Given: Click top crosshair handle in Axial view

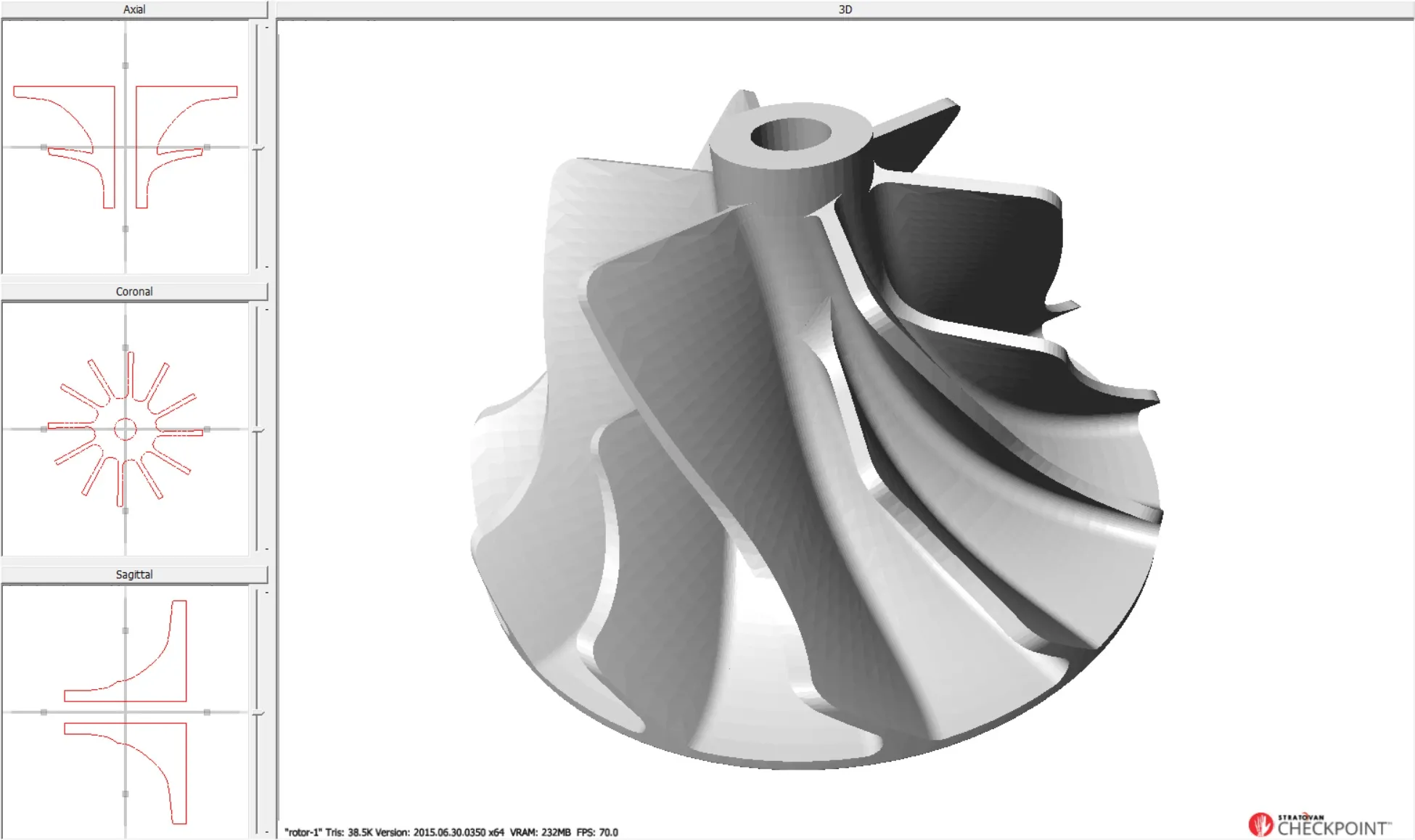Looking at the screenshot, I should click(x=126, y=66).
